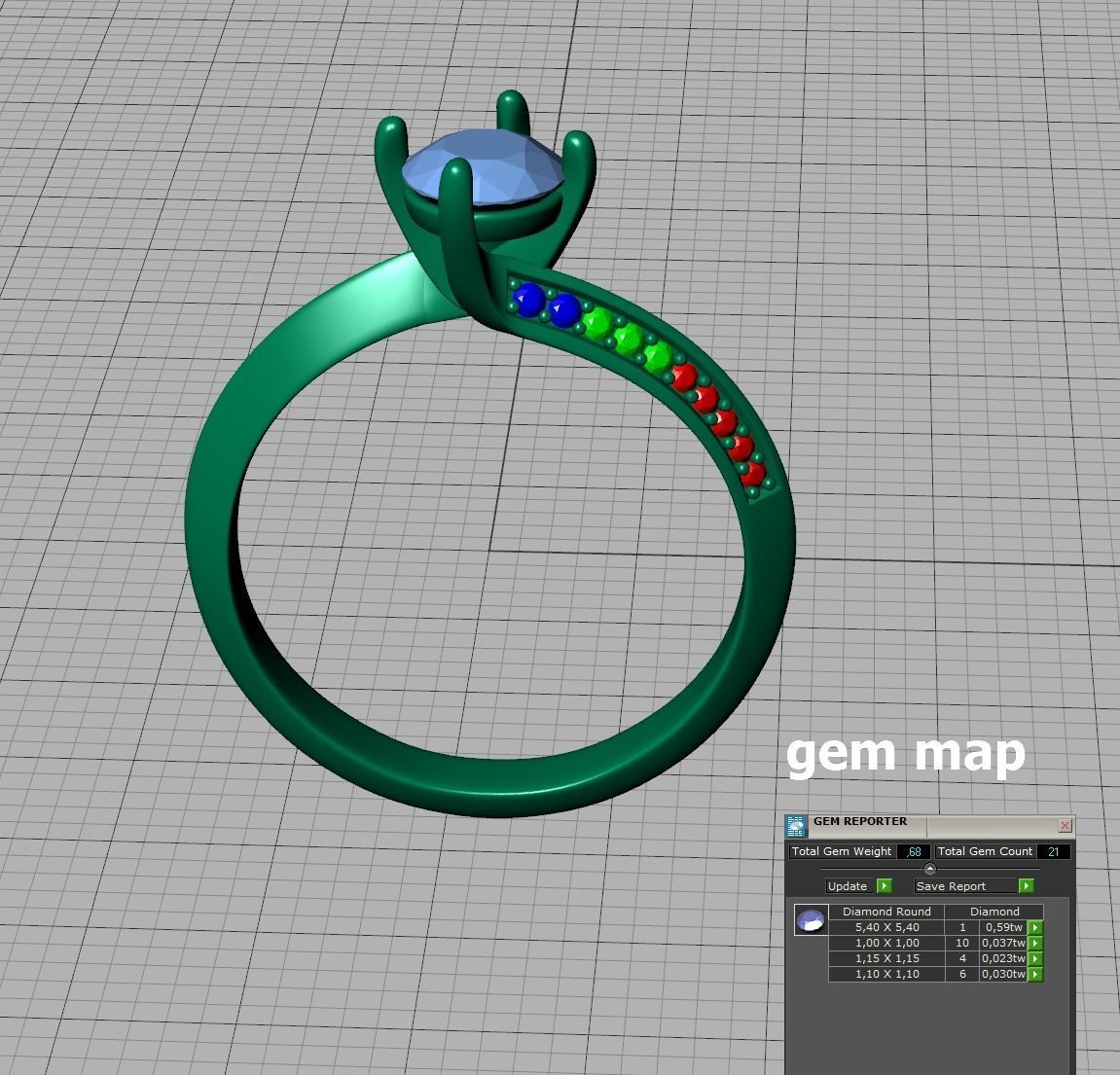Select the first blue accent gem near the head
This screenshot has width=1120, height=1075.
(529, 300)
